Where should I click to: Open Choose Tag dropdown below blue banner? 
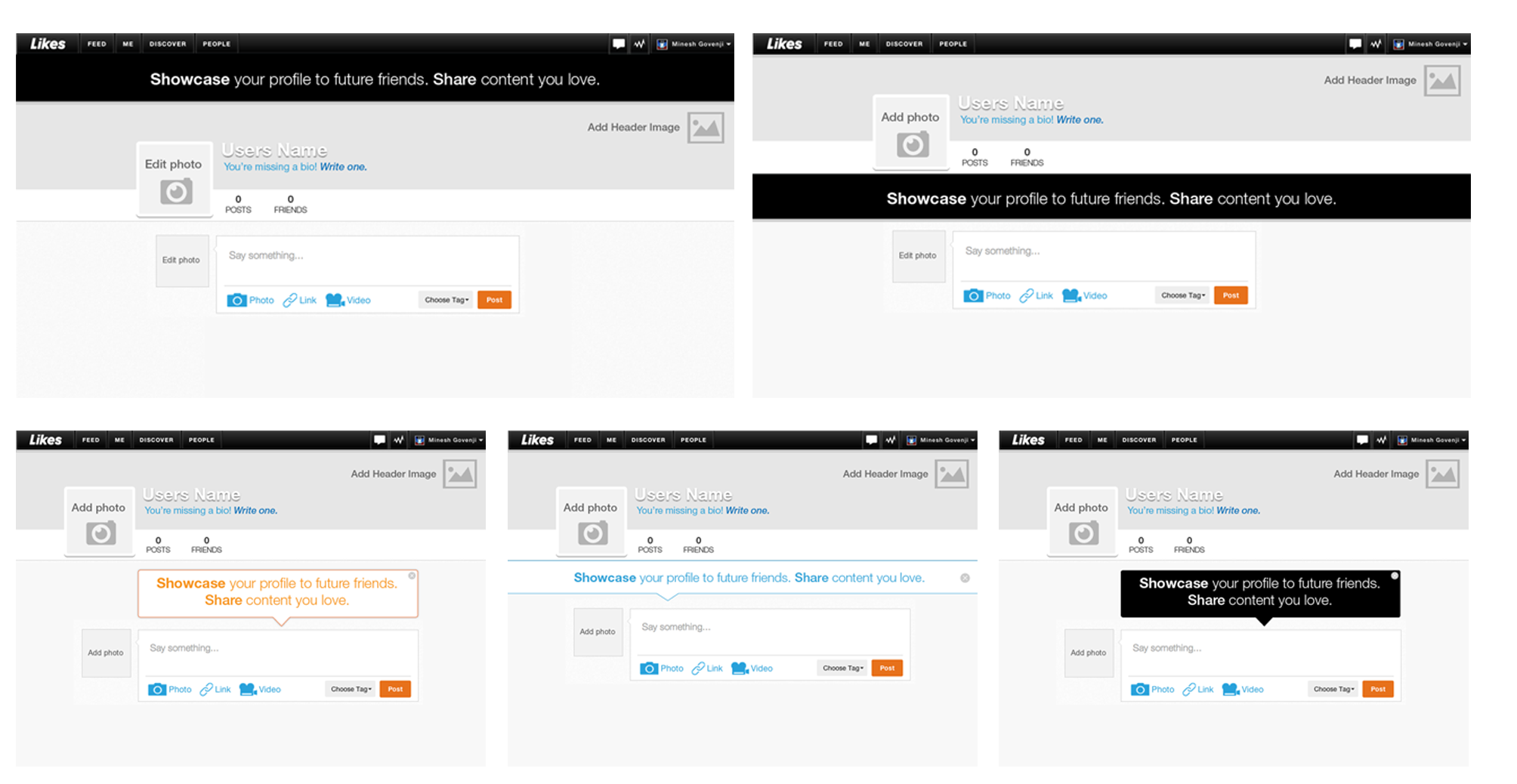842,668
